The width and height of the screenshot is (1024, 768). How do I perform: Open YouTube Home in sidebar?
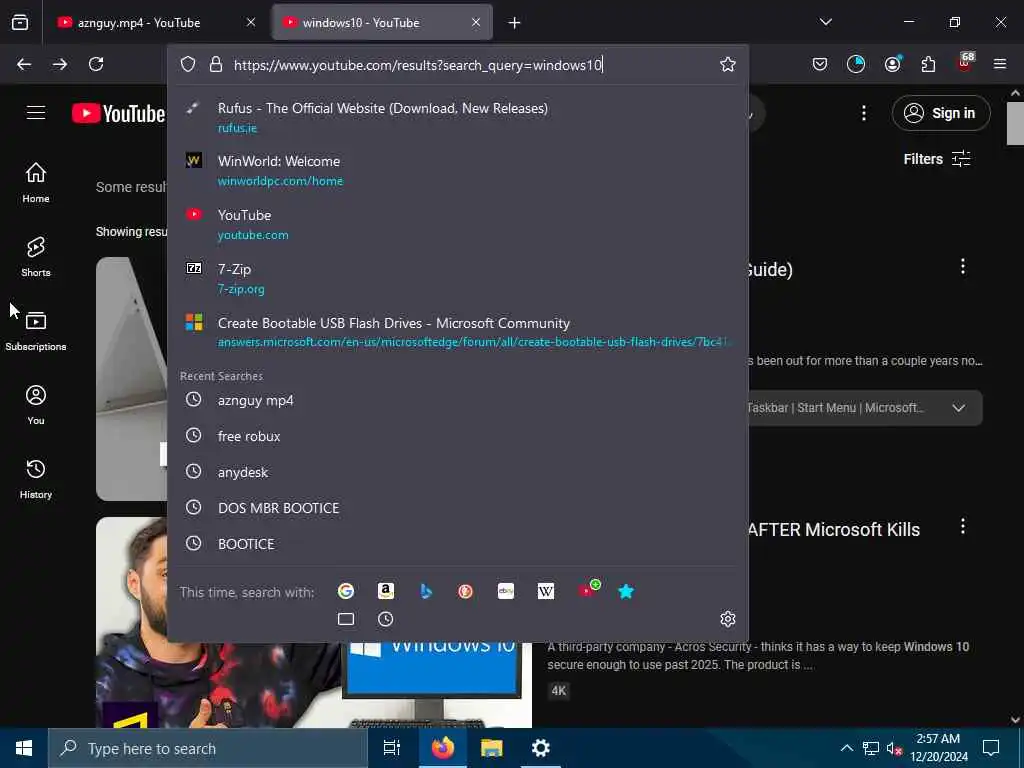click(x=36, y=183)
